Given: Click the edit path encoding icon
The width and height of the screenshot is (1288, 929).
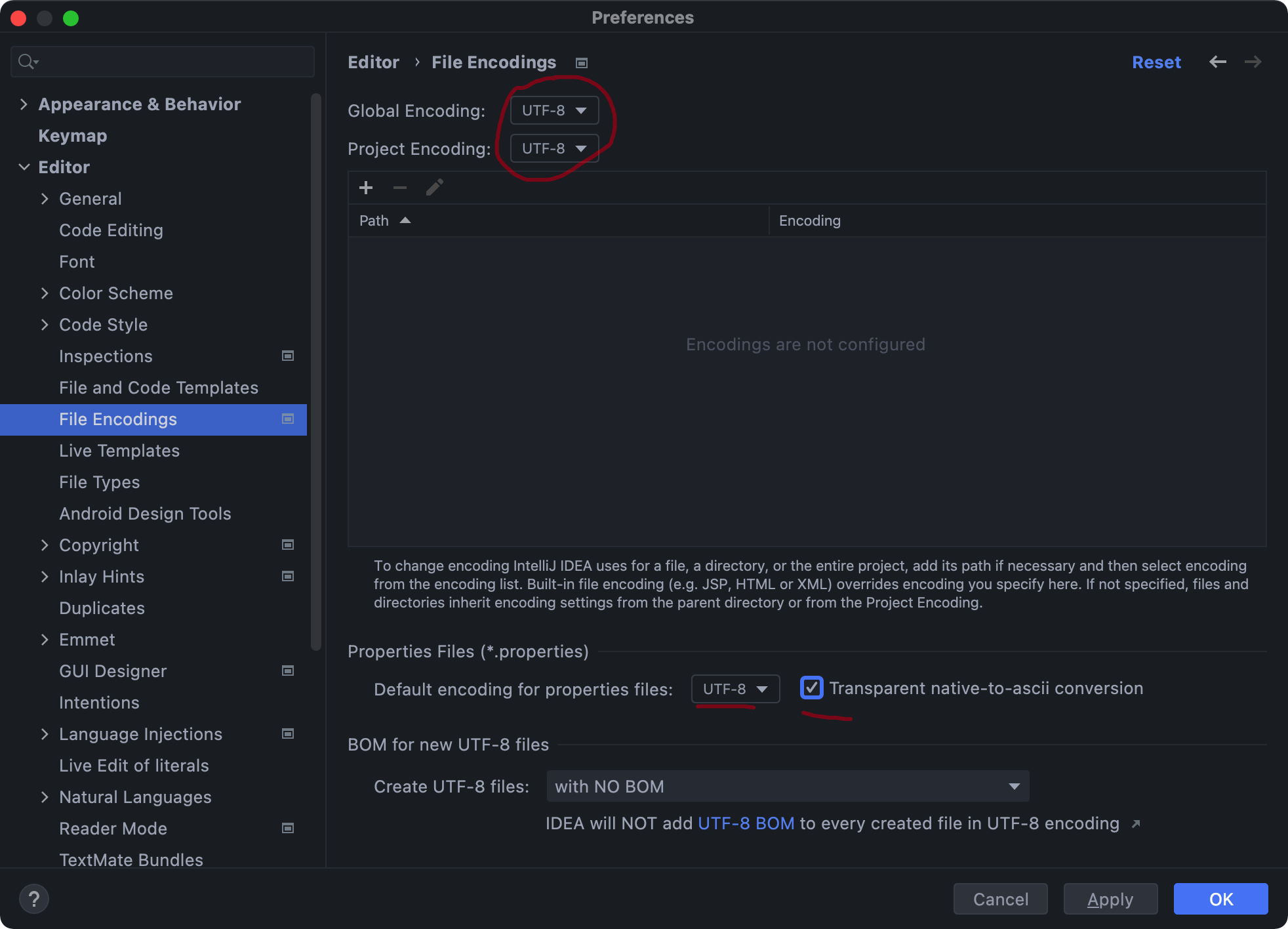Looking at the screenshot, I should [x=434, y=188].
